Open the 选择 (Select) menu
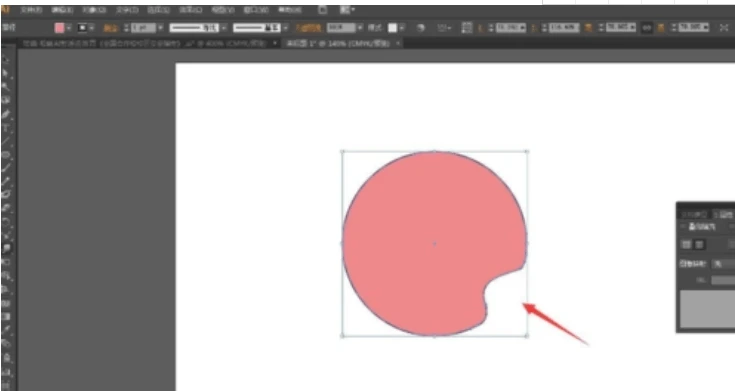Screen dimensions: 735x391 click(158, 10)
